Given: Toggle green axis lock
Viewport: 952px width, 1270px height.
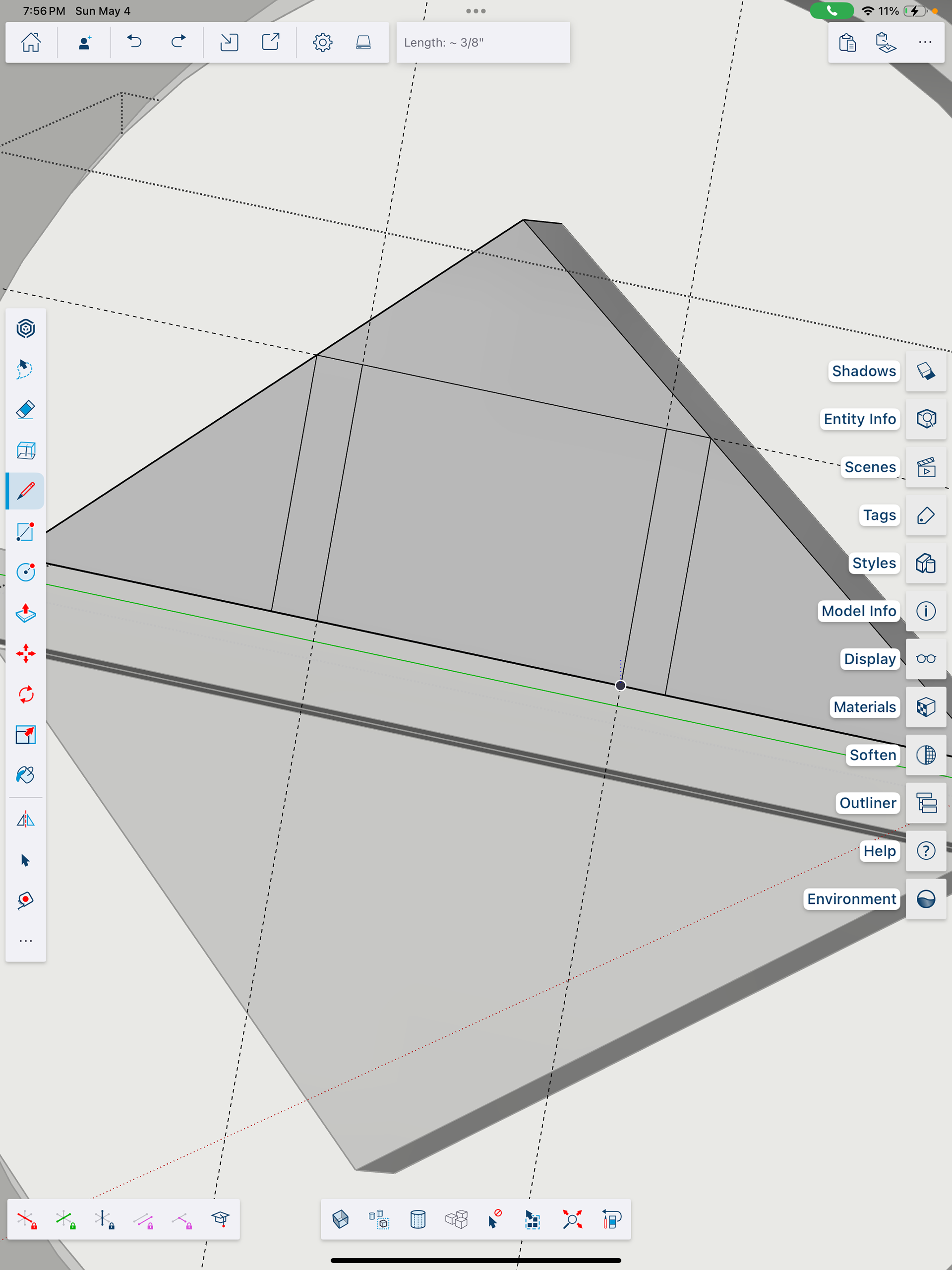Looking at the screenshot, I should (x=65, y=1219).
